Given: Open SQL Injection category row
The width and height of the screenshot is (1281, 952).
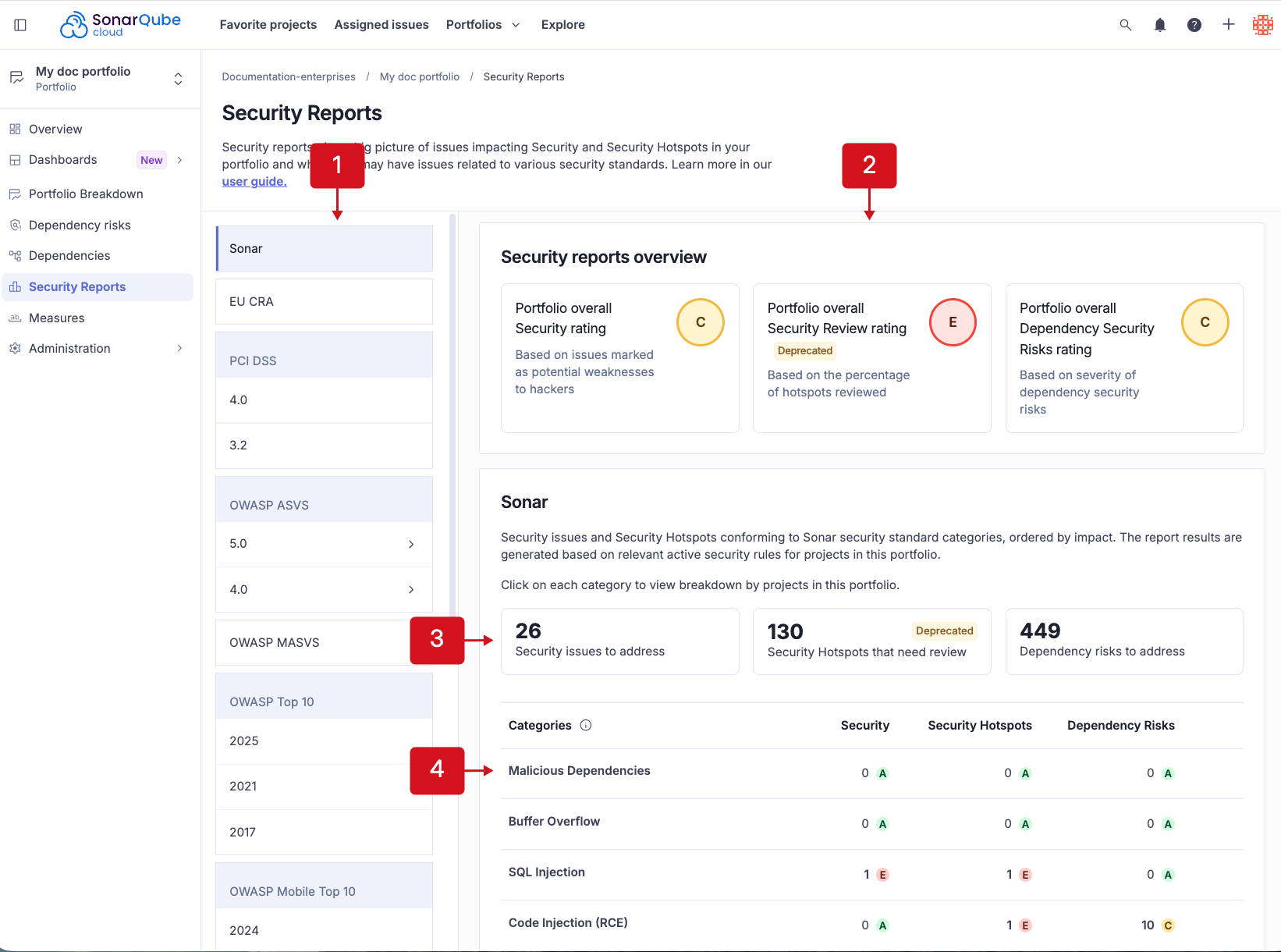Looking at the screenshot, I should tap(872, 874).
